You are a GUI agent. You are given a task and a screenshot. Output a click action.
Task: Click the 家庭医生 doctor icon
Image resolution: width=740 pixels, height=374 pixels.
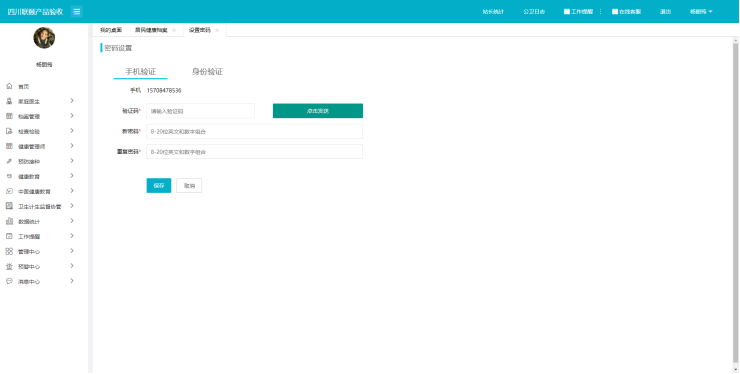click(9, 101)
